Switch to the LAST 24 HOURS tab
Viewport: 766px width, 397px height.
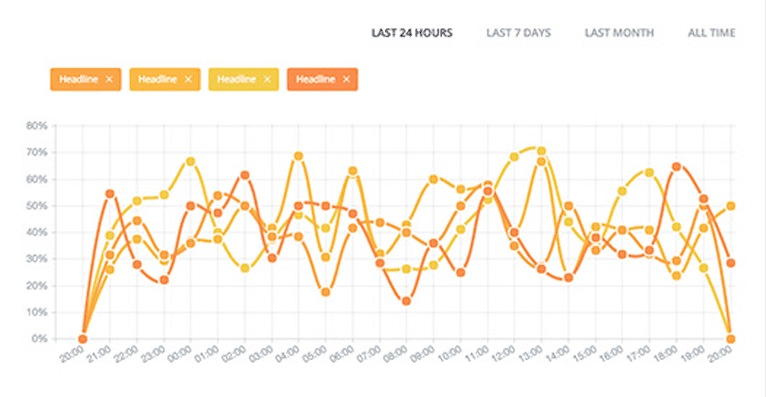point(412,33)
